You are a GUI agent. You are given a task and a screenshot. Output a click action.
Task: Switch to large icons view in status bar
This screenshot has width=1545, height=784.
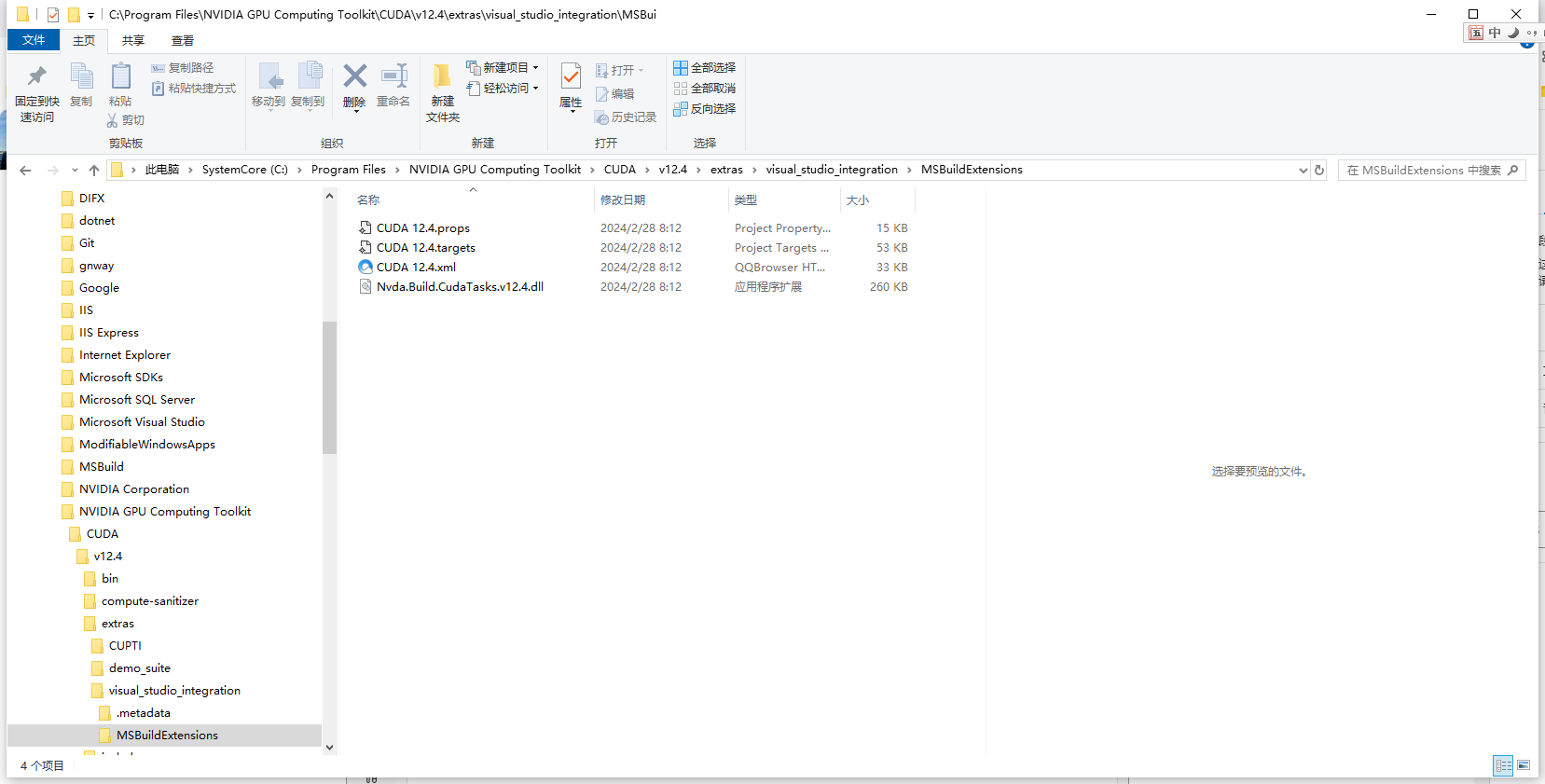pyautogui.click(x=1524, y=765)
